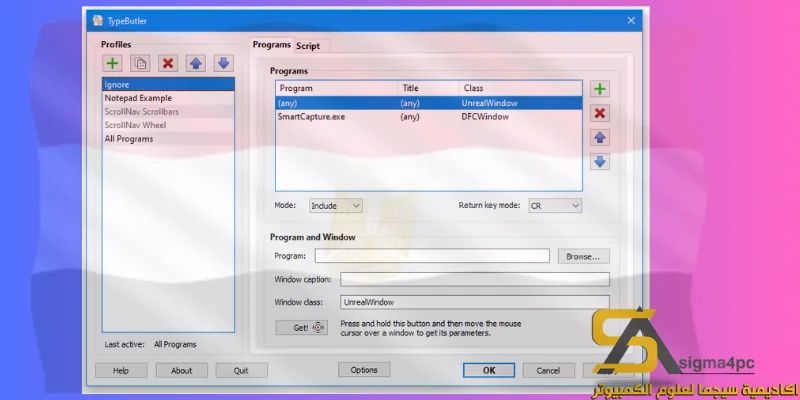Select the Ignore profile

tap(168, 85)
